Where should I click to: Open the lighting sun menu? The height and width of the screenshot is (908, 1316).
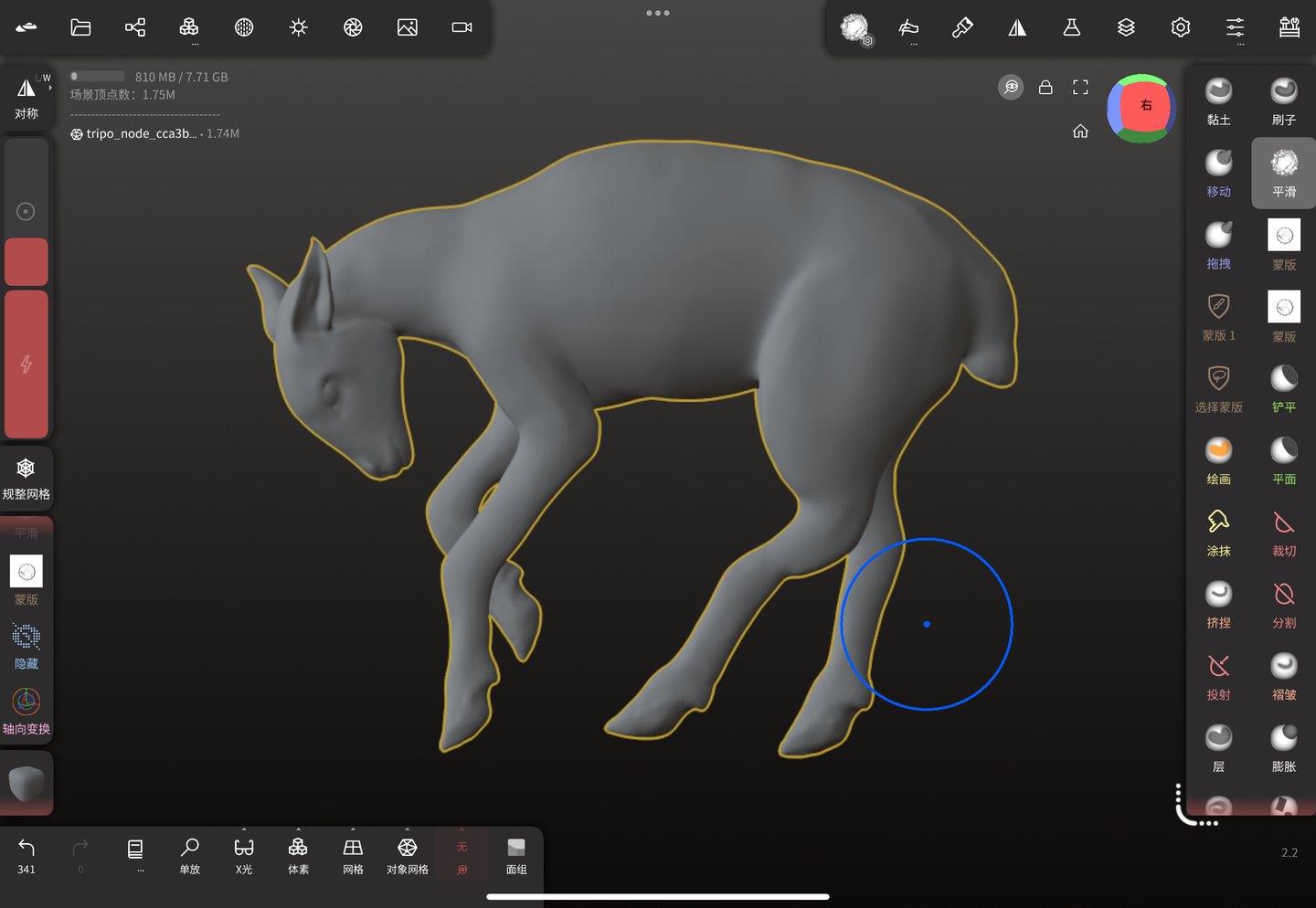tap(299, 27)
